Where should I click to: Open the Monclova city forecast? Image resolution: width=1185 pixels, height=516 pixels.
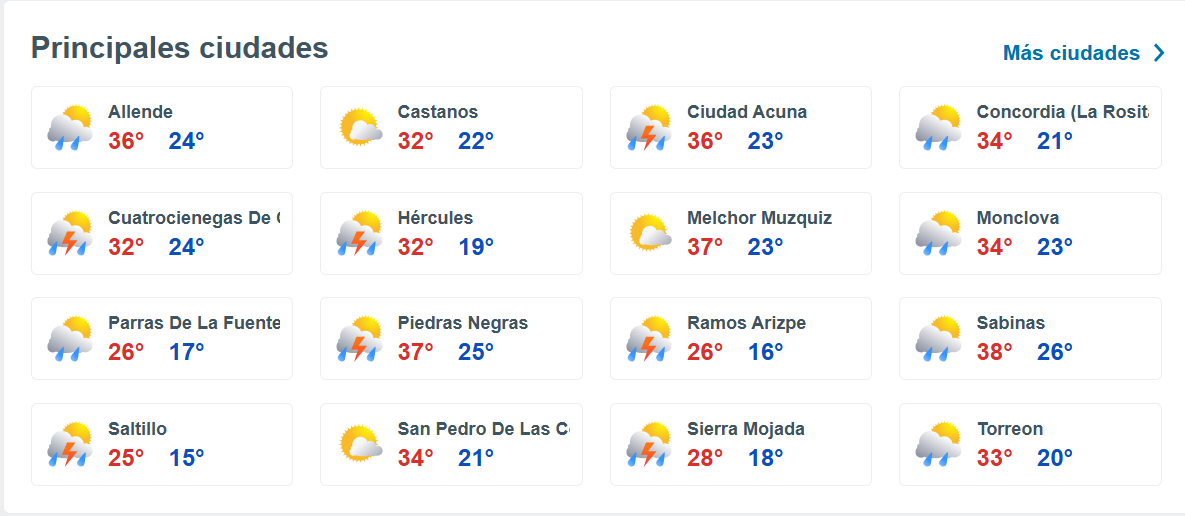(x=1017, y=218)
